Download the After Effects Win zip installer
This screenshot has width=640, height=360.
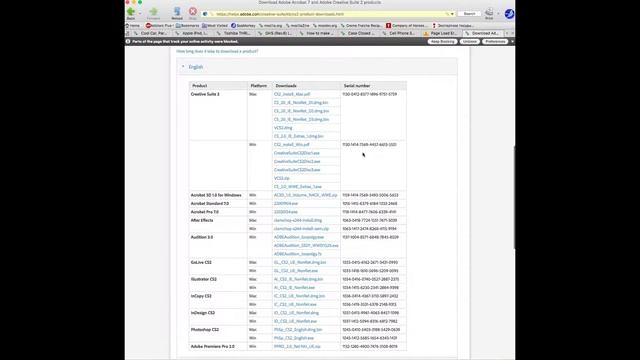301,229
